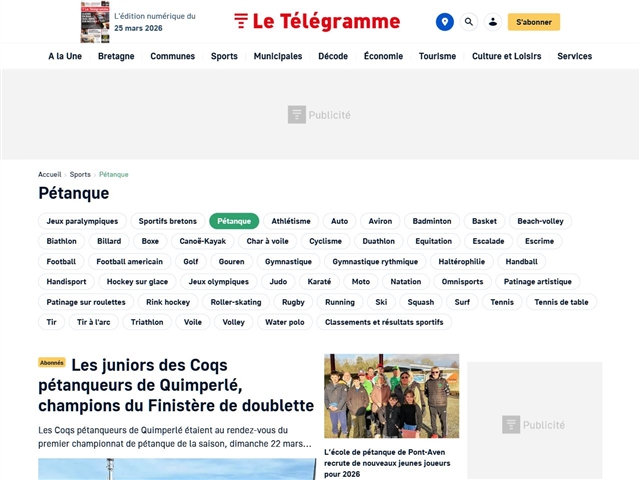Select the Haltérophilie tag
Image resolution: width=640 pixels, height=480 pixels.
[x=462, y=262]
